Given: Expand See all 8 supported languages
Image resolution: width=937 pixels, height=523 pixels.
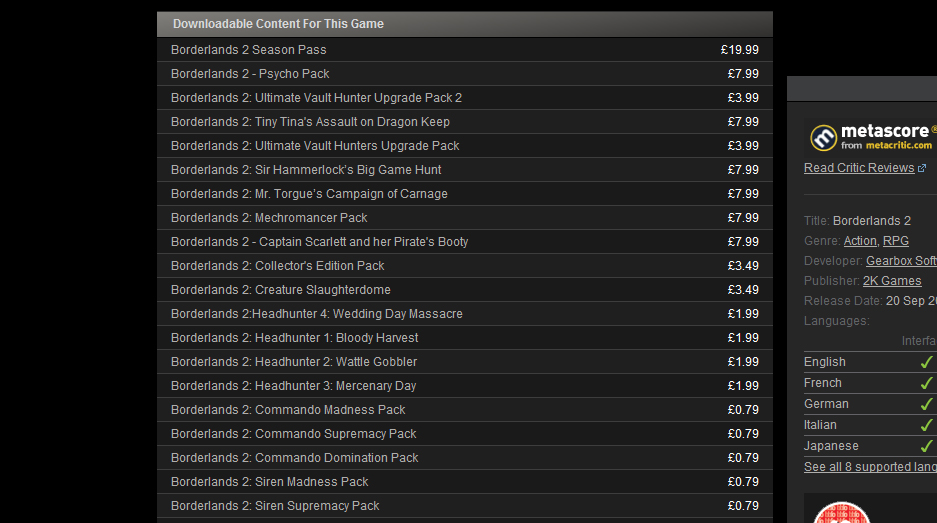Looking at the screenshot, I should (870, 467).
